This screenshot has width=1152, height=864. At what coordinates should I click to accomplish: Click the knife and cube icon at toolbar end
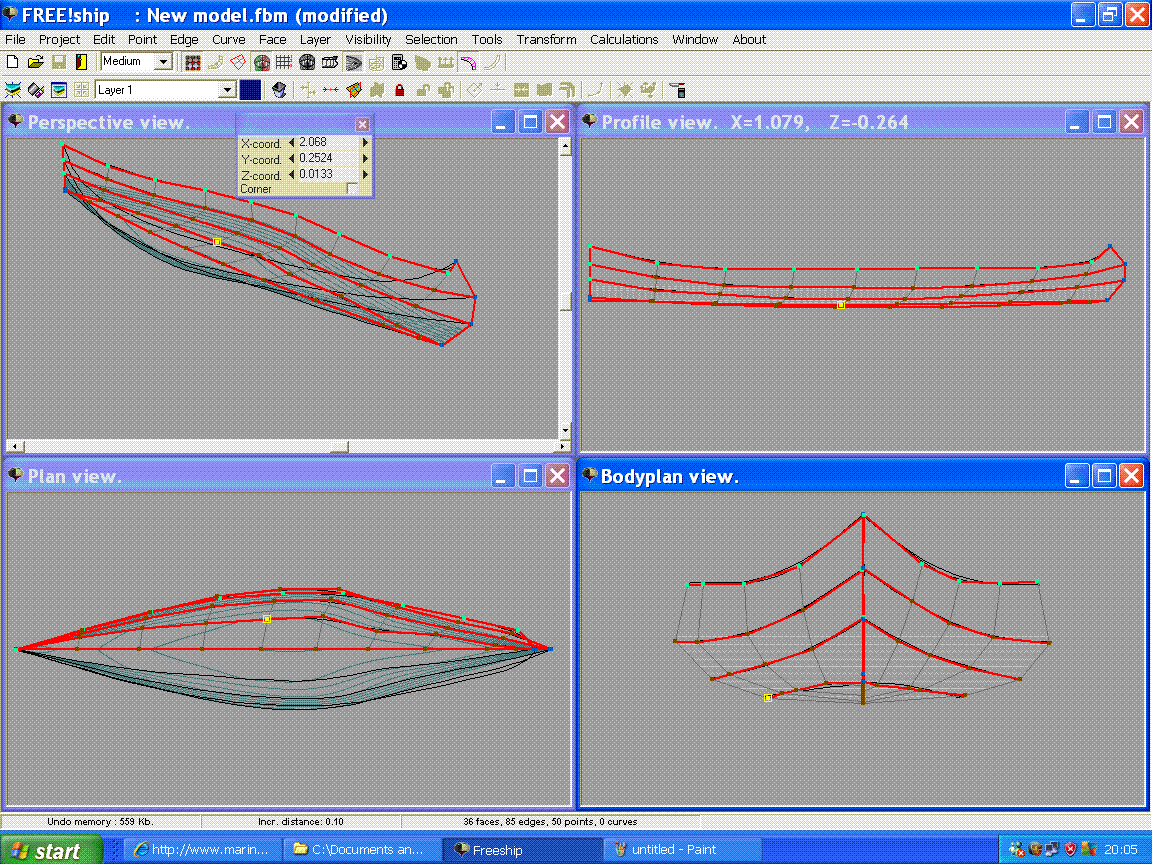point(678,90)
